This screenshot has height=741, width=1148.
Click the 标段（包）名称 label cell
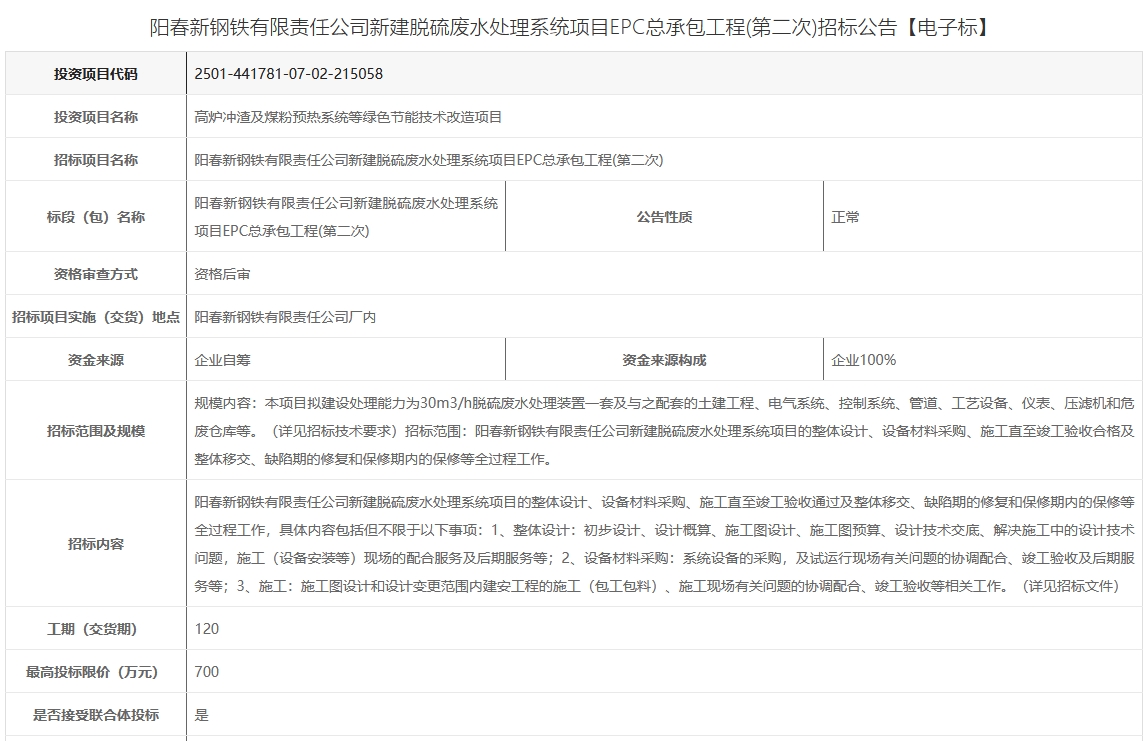pos(96,217)
